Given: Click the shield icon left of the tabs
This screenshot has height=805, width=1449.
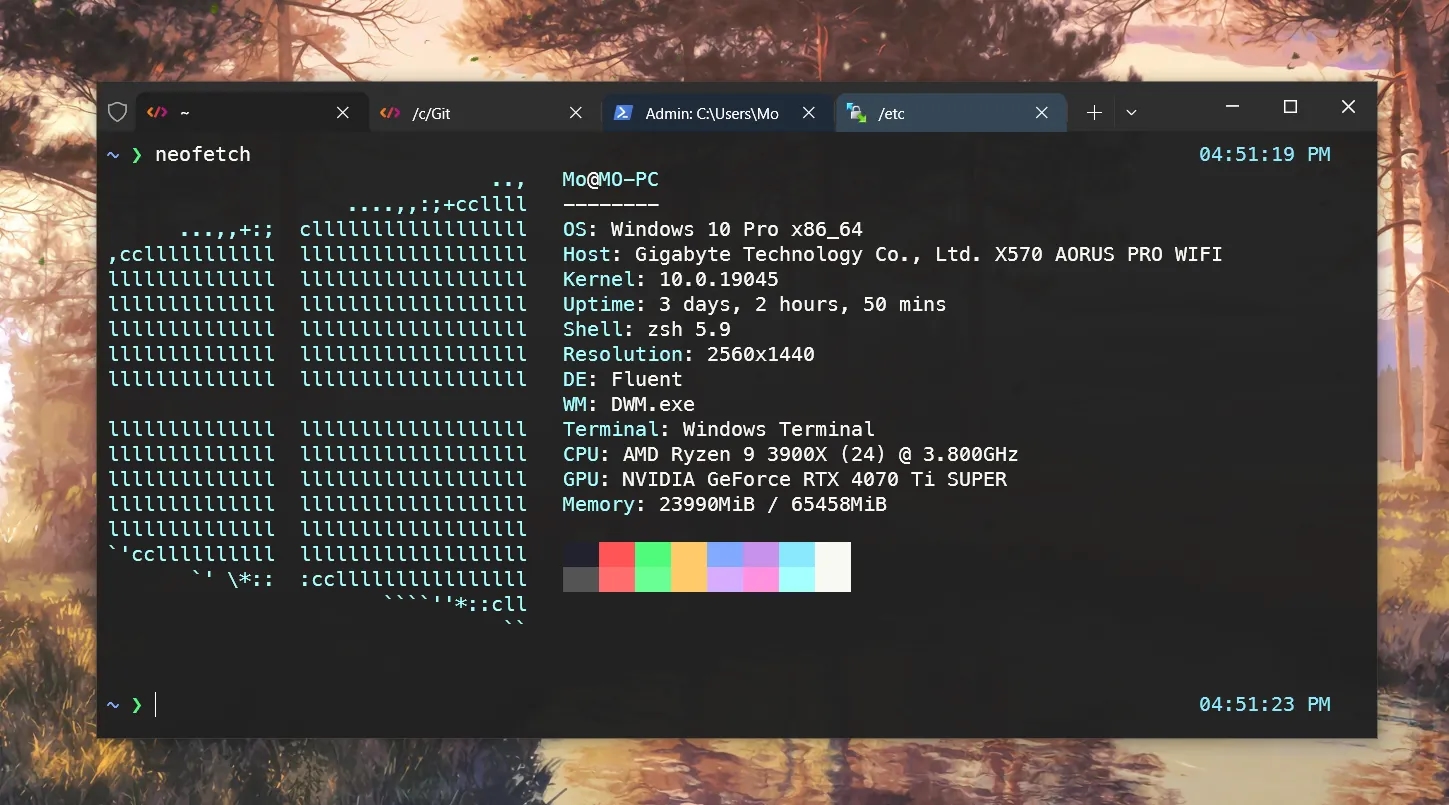Looking at the screenshot, I should 117,113.
